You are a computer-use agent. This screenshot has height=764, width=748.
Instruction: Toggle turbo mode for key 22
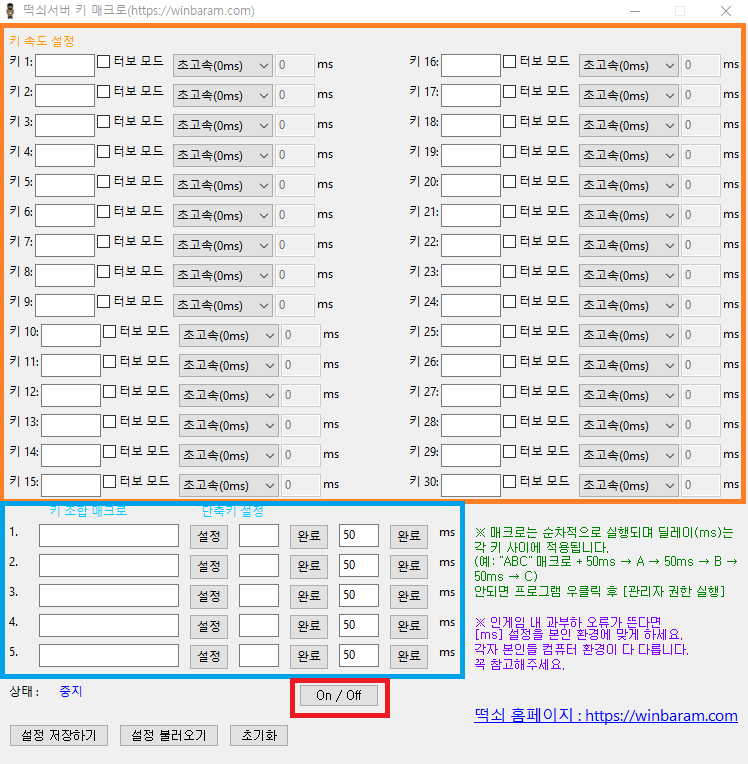509,241
